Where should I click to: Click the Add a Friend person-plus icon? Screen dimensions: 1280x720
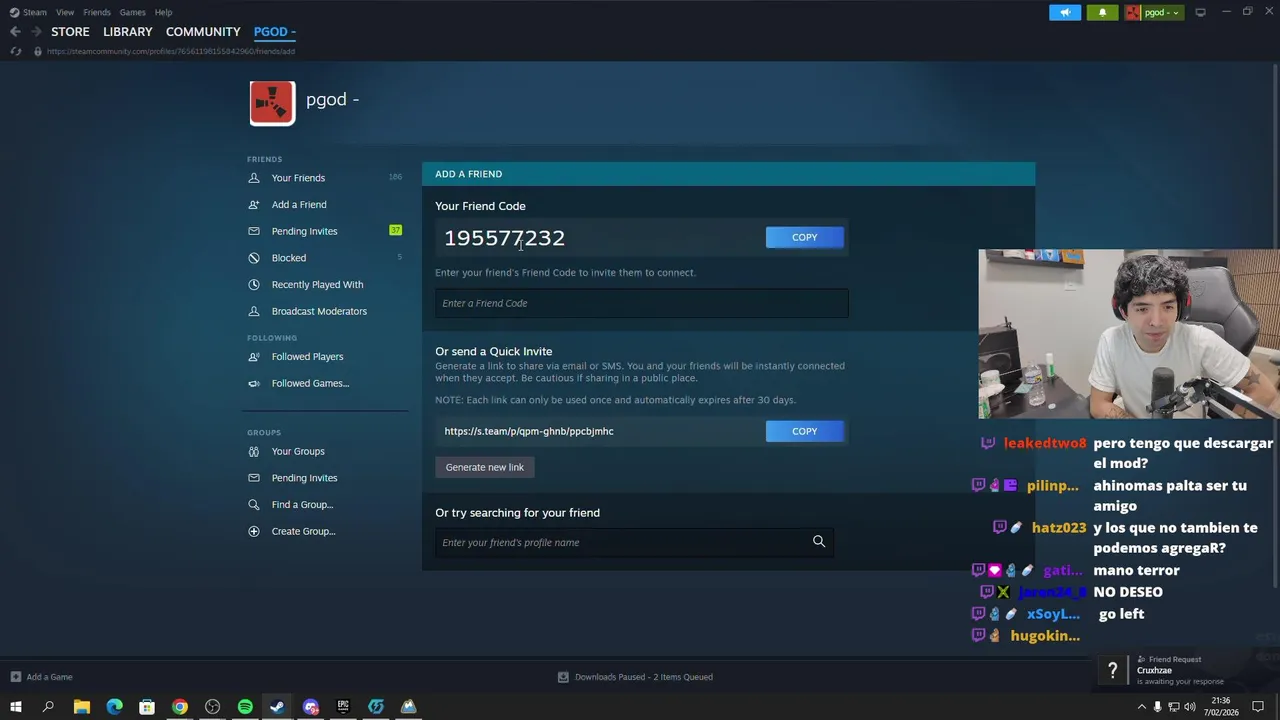coord(253,205)
